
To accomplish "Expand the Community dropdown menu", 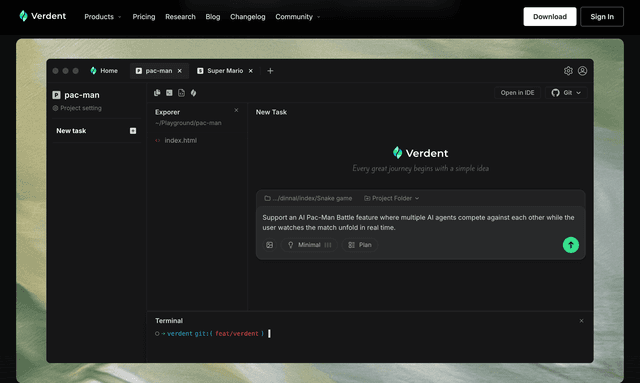I will coord(298,17).
